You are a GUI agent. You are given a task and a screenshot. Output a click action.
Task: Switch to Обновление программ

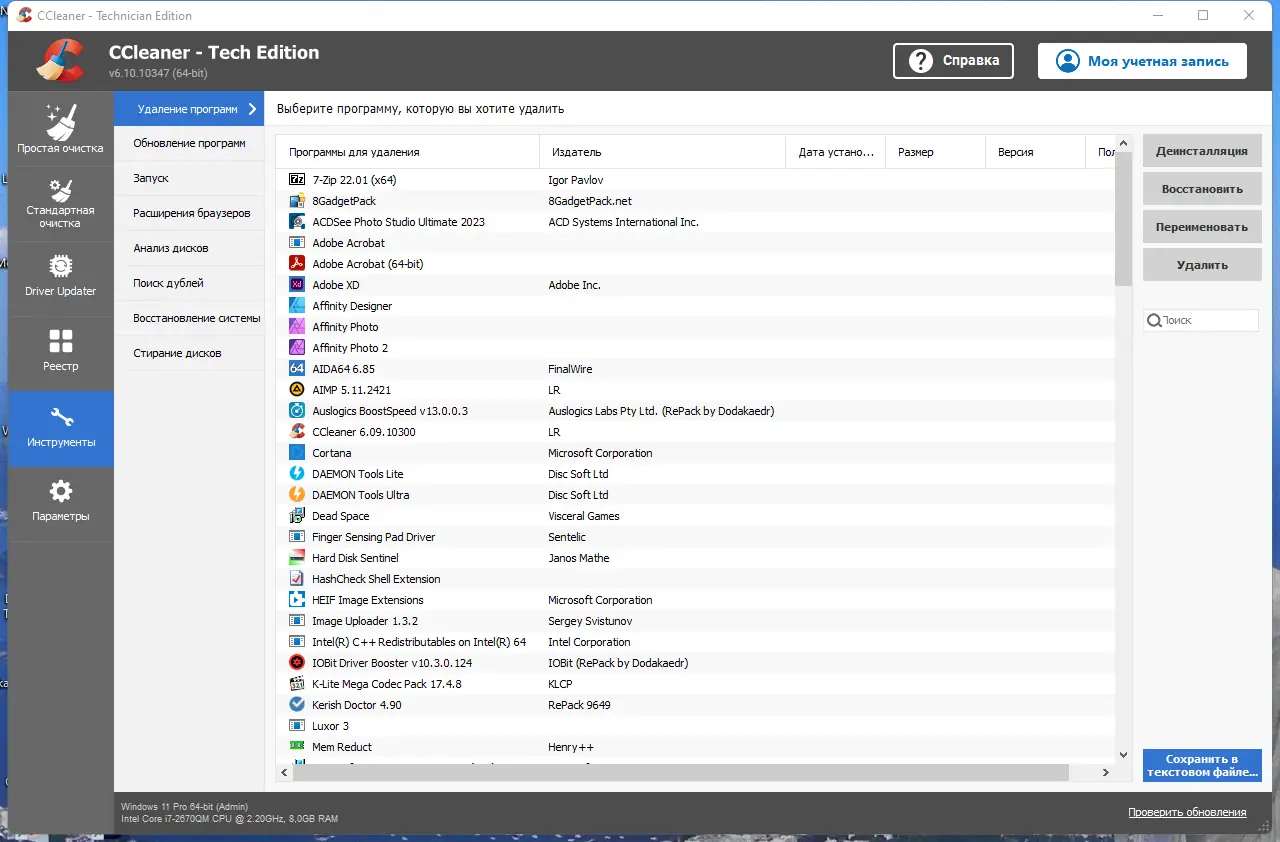[x=189, y=143]
